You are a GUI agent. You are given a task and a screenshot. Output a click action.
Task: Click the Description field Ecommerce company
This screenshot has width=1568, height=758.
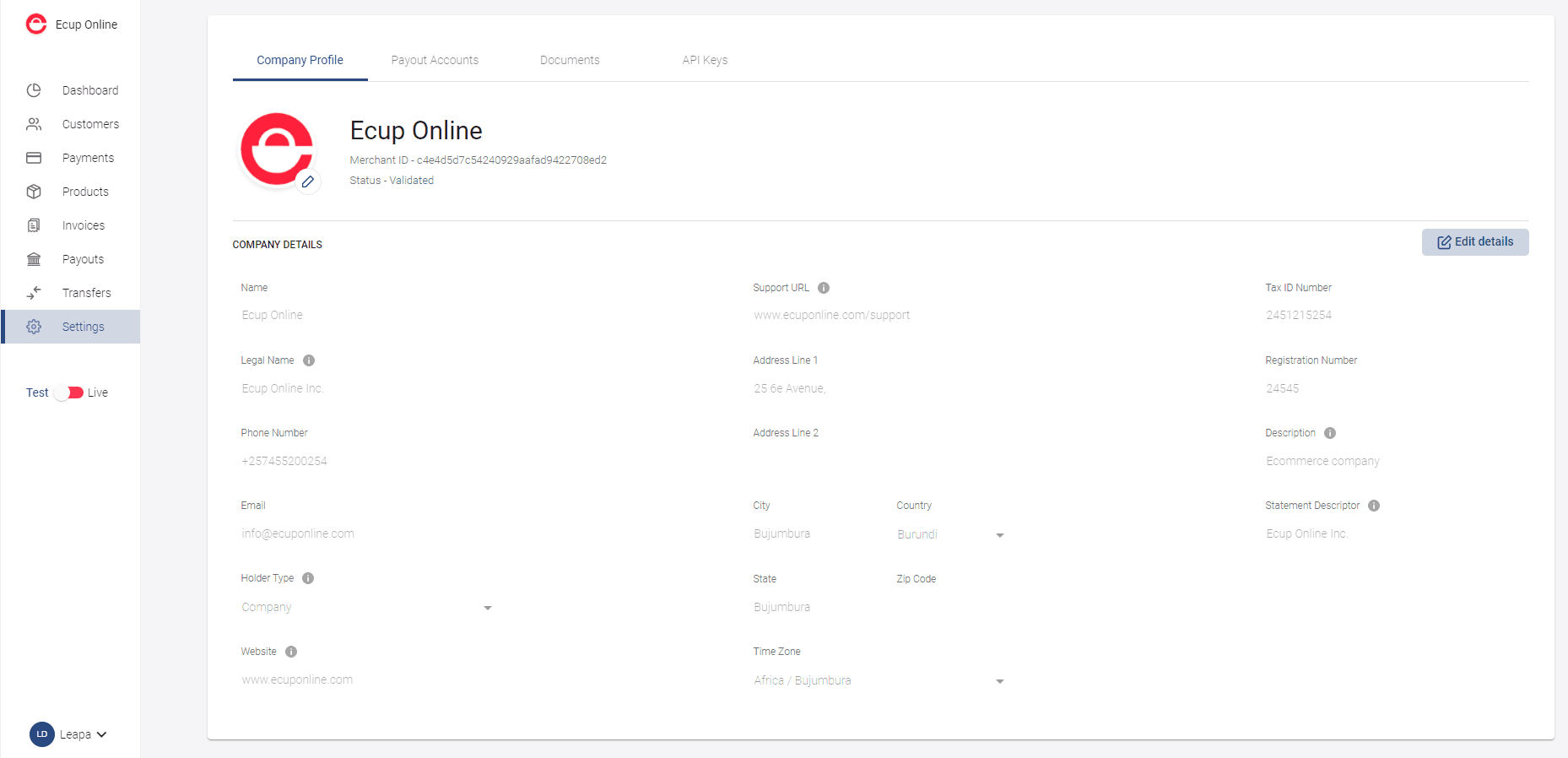[1392, 461]
